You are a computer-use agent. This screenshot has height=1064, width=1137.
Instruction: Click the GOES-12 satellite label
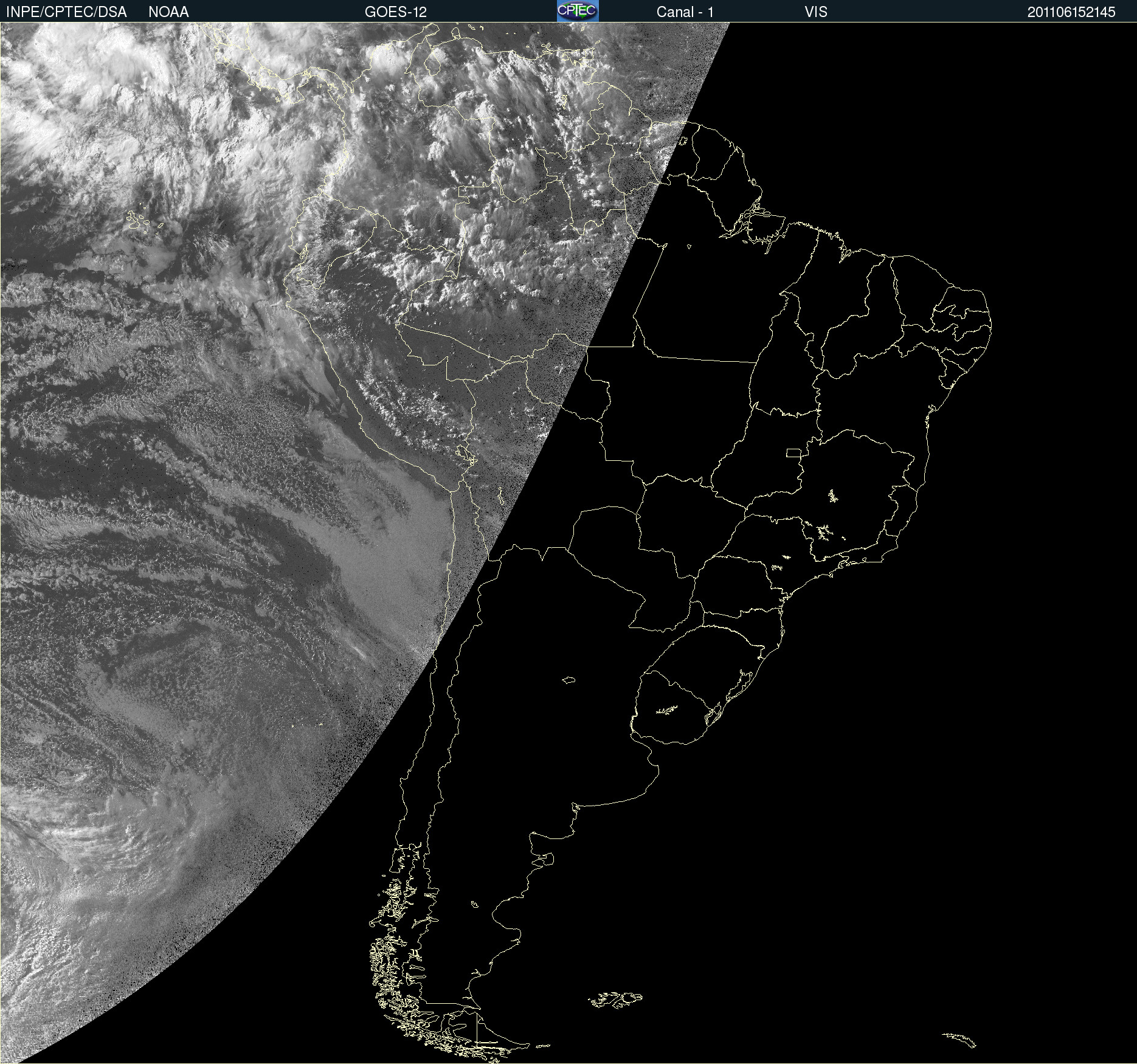click(396, 12)
